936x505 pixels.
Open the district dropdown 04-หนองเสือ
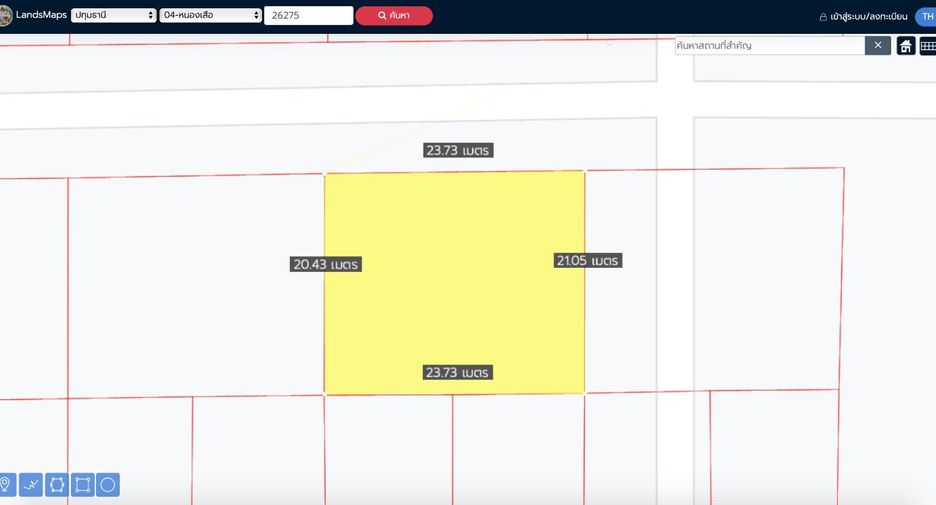[x=211, y=16]
